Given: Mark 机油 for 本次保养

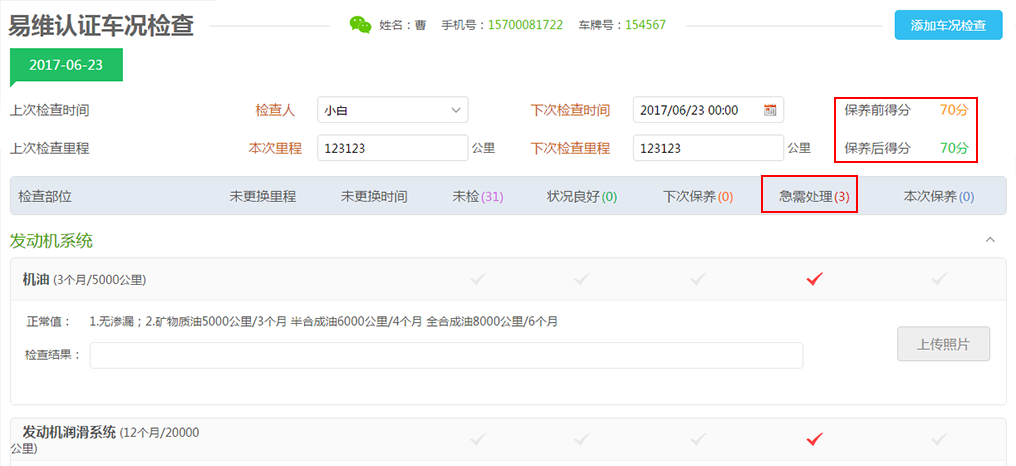Looking at the screenshot, I should [938, 279].
